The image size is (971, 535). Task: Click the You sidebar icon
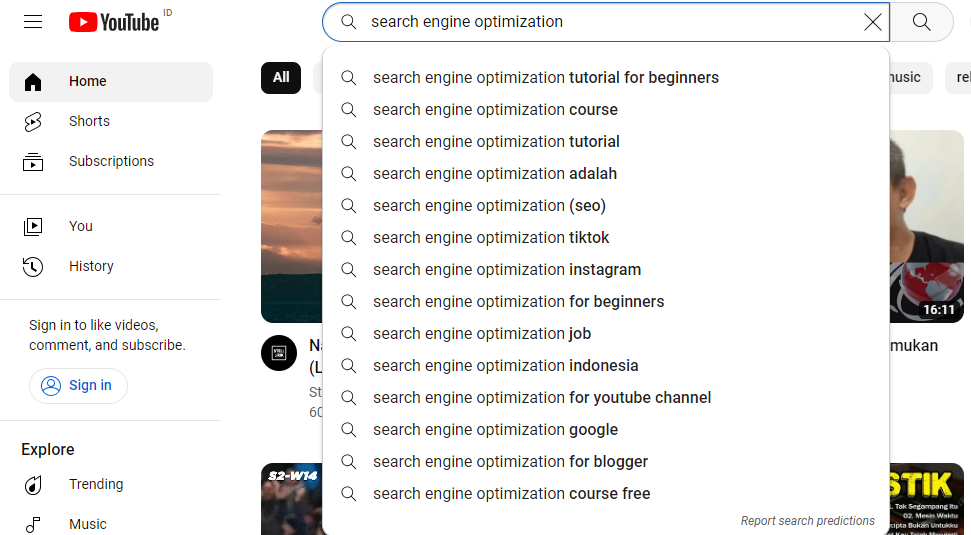point(33,227)
